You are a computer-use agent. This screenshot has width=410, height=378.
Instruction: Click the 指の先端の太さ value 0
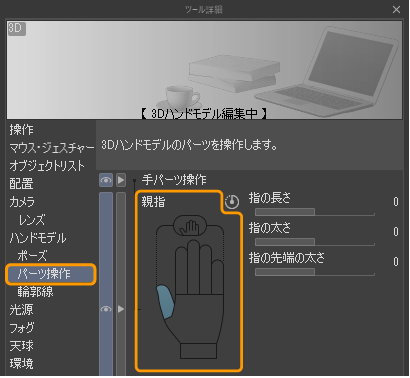(395, 262)
